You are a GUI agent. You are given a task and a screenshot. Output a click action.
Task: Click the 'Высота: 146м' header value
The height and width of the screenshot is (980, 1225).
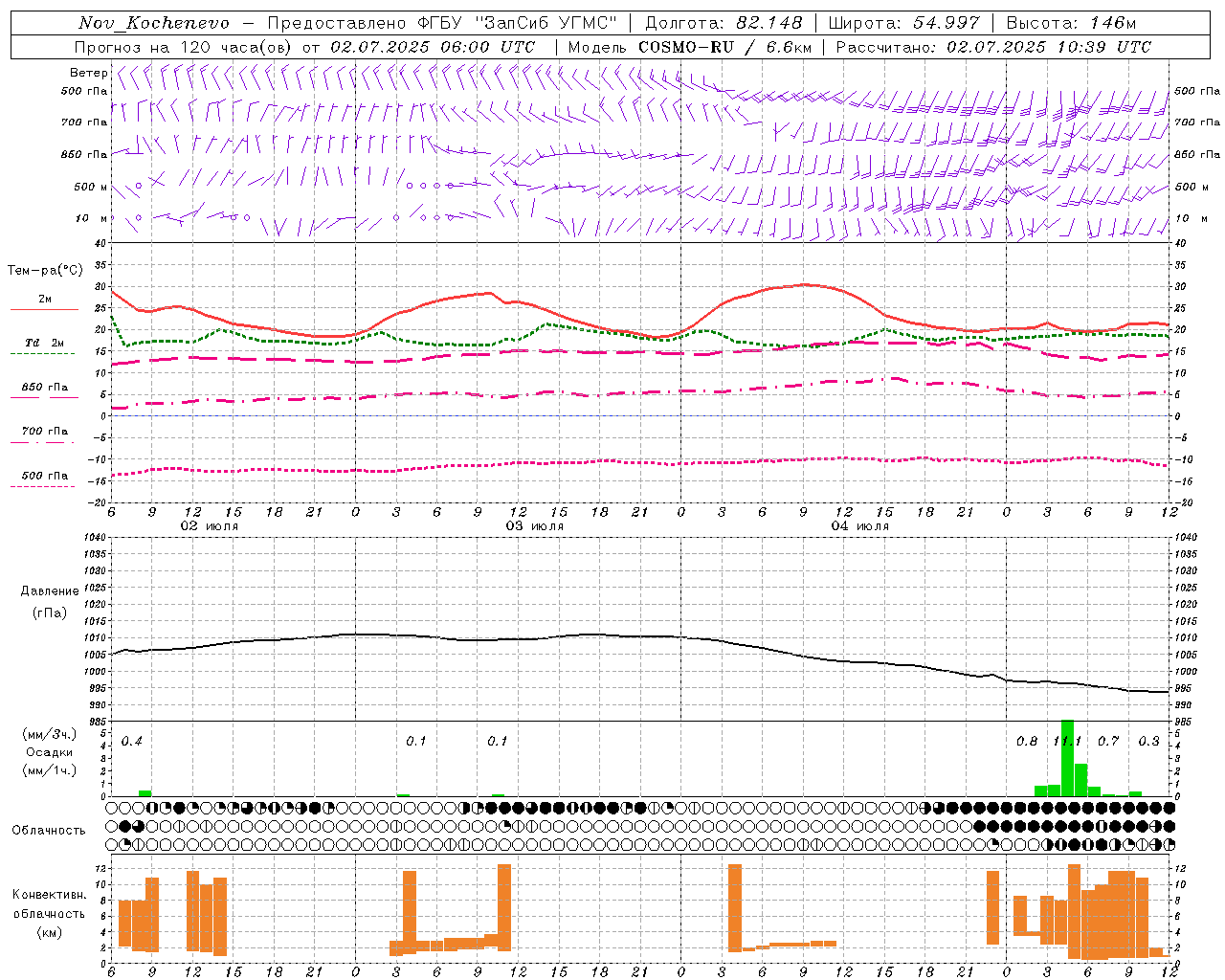[1071, 23]
